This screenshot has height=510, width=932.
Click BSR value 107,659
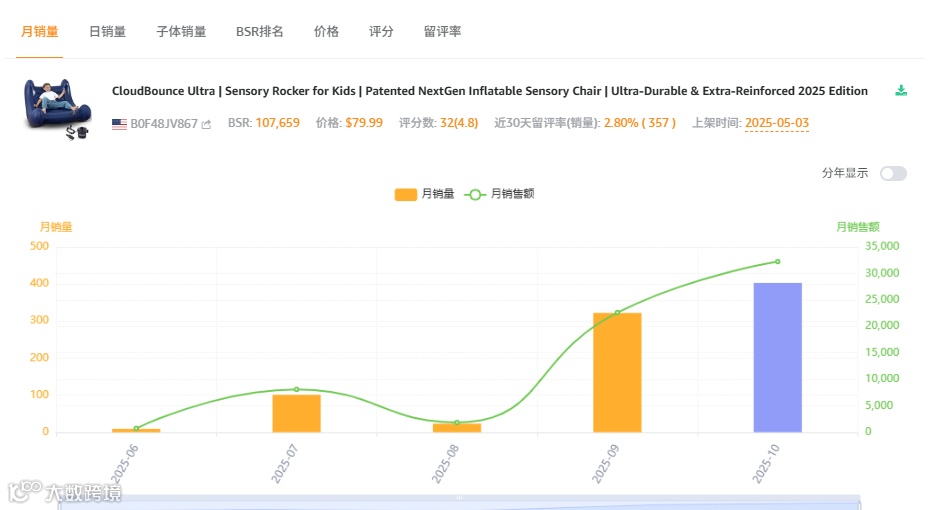click(x=278, y=123)
